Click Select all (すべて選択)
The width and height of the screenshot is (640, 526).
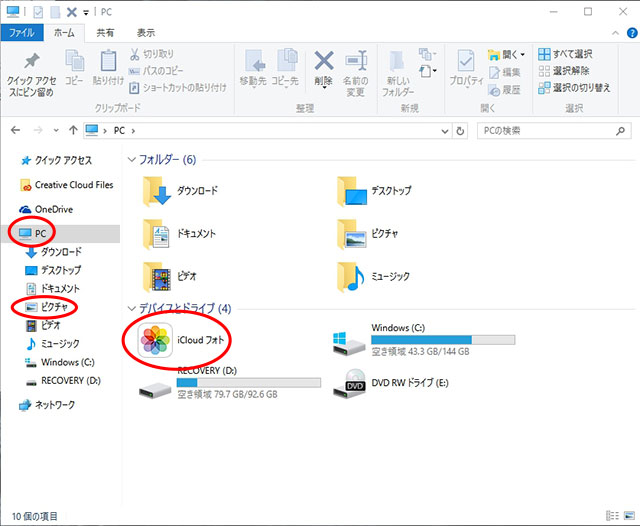point(565,54)
